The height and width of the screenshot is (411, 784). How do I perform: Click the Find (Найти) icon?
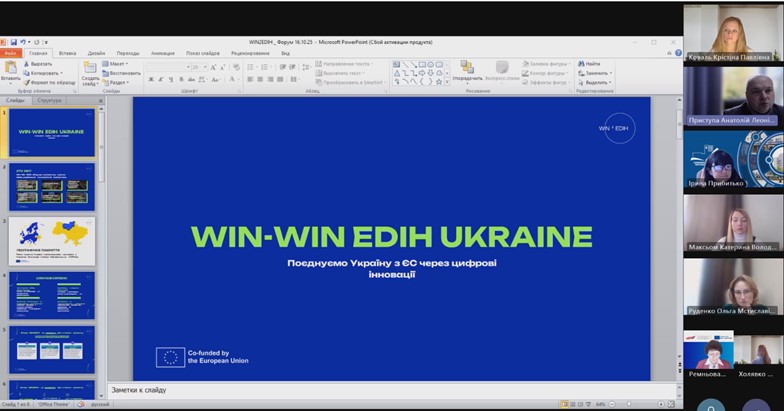[581, 64]
